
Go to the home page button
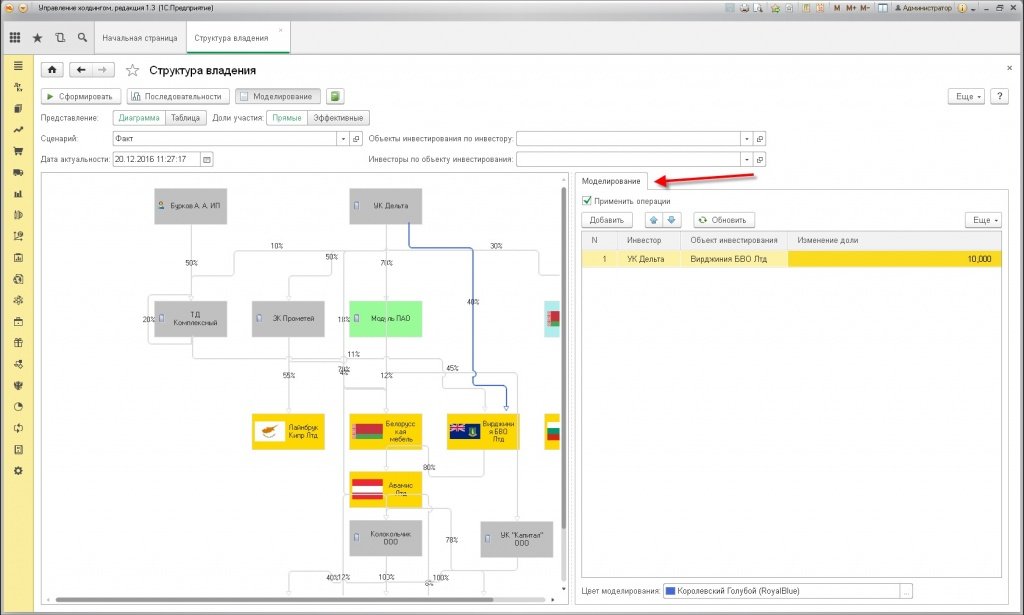click(x=52, y=70)
